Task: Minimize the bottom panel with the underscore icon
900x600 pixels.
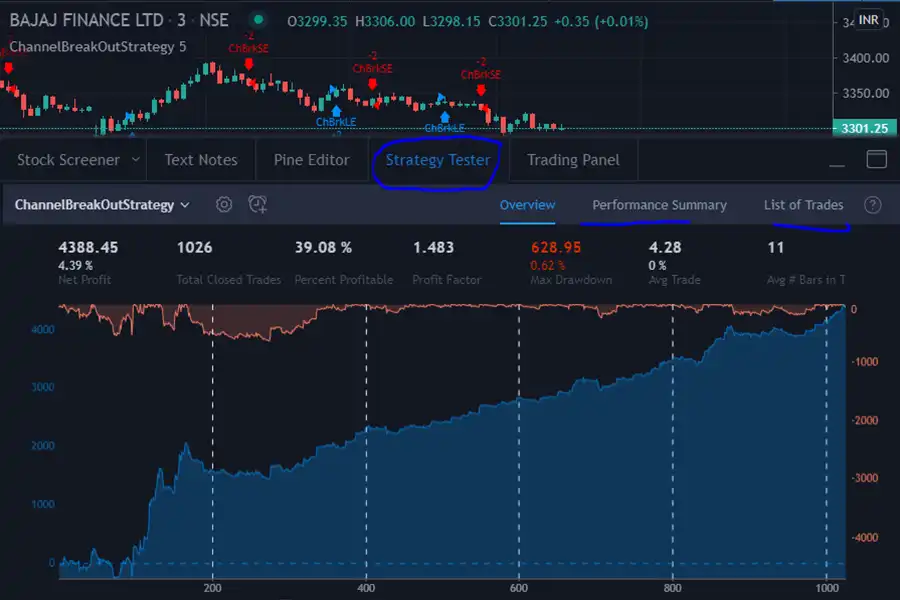Action: click(x=837, y=165)
